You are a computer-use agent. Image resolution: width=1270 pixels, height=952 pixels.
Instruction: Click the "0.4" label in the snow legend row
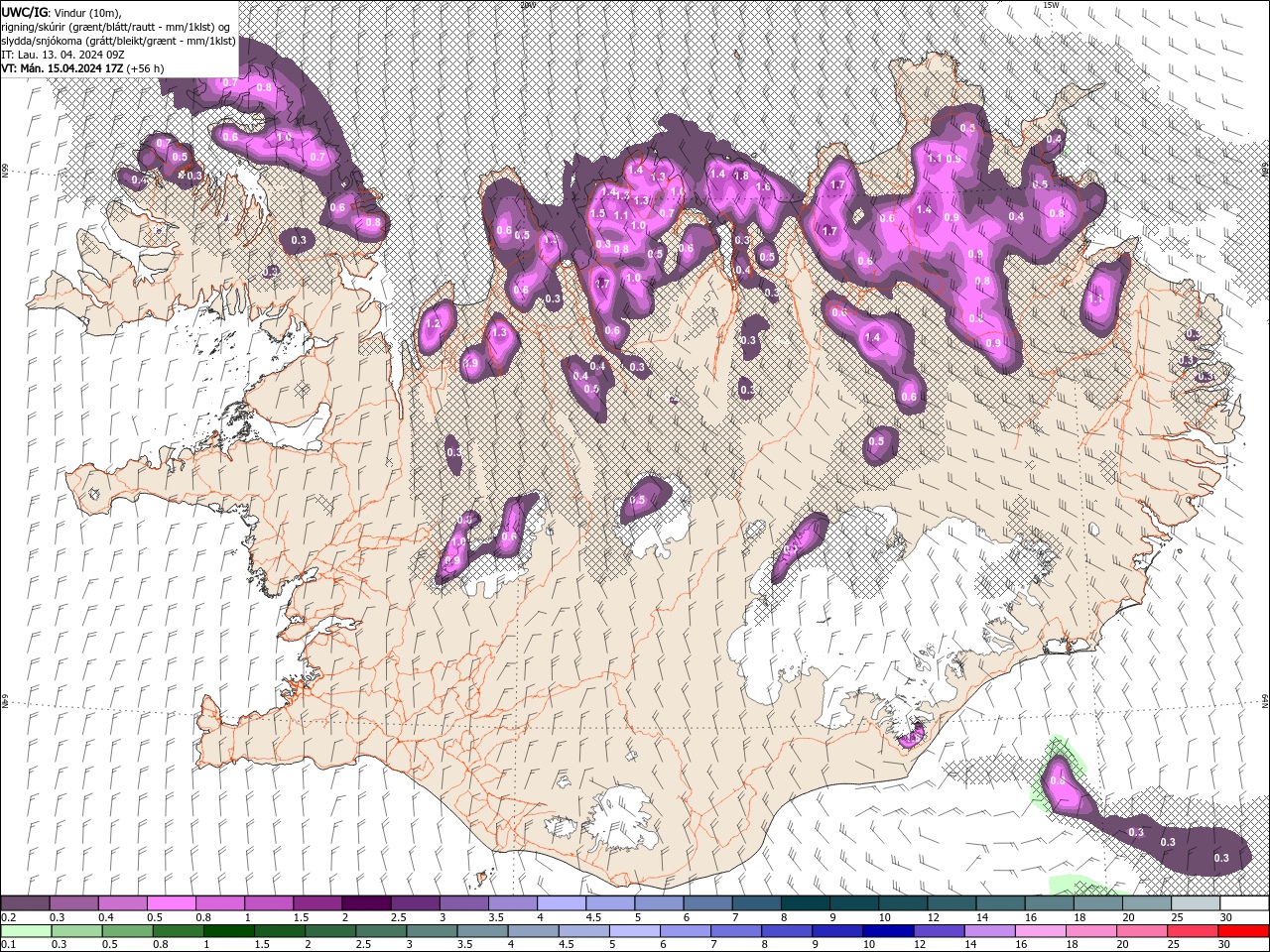click(105, 917)
